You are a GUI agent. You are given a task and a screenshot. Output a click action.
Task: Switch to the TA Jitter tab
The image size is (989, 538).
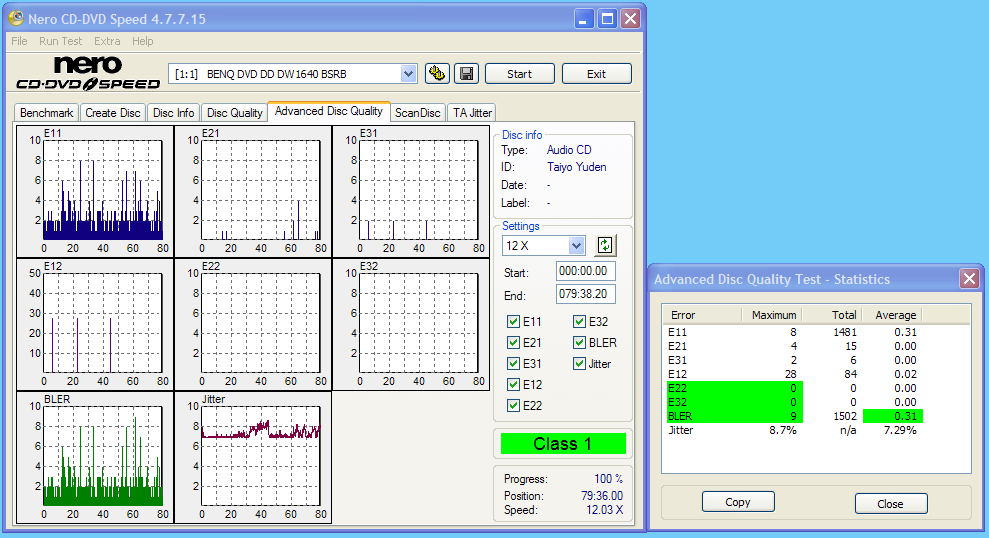[x=472, y=113]
